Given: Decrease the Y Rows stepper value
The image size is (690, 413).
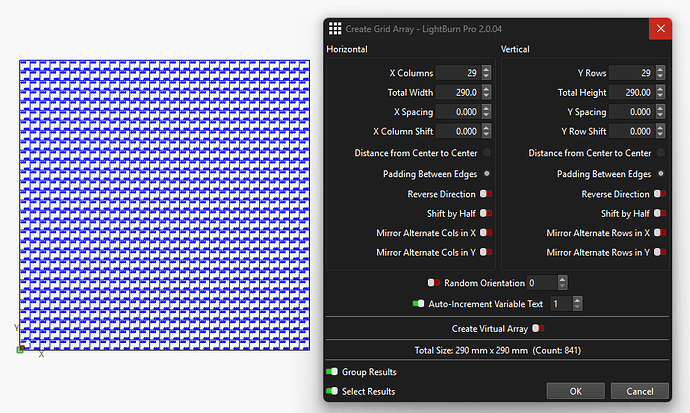Looking at the screenshot, I should coord(660,76).
